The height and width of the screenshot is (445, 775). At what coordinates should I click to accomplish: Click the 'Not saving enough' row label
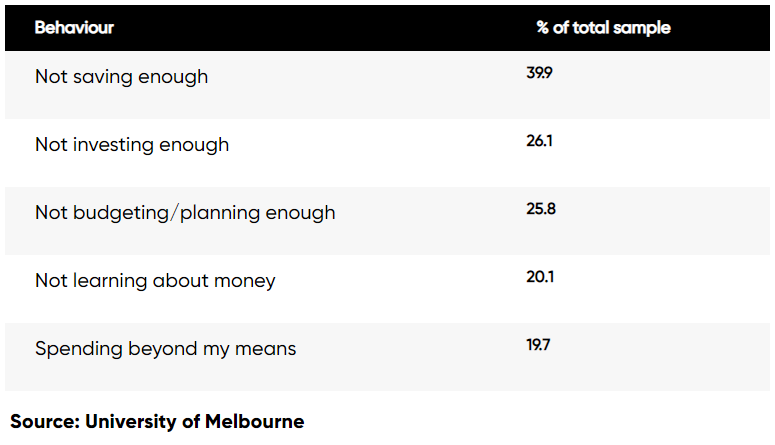pos(121,77)
